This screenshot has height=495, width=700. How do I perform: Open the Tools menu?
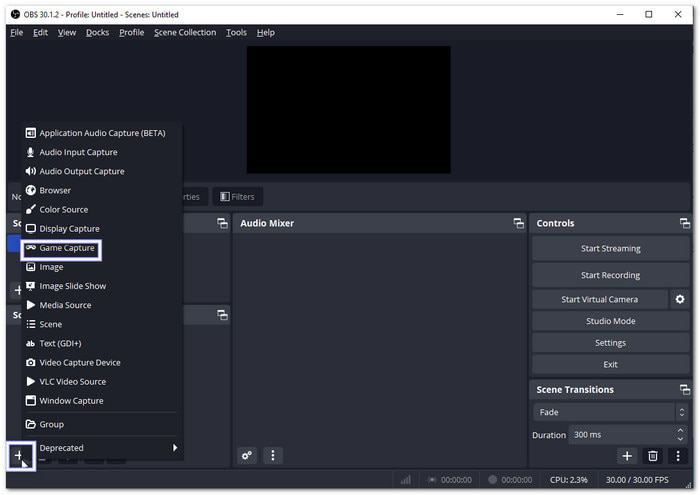[236, 33]
